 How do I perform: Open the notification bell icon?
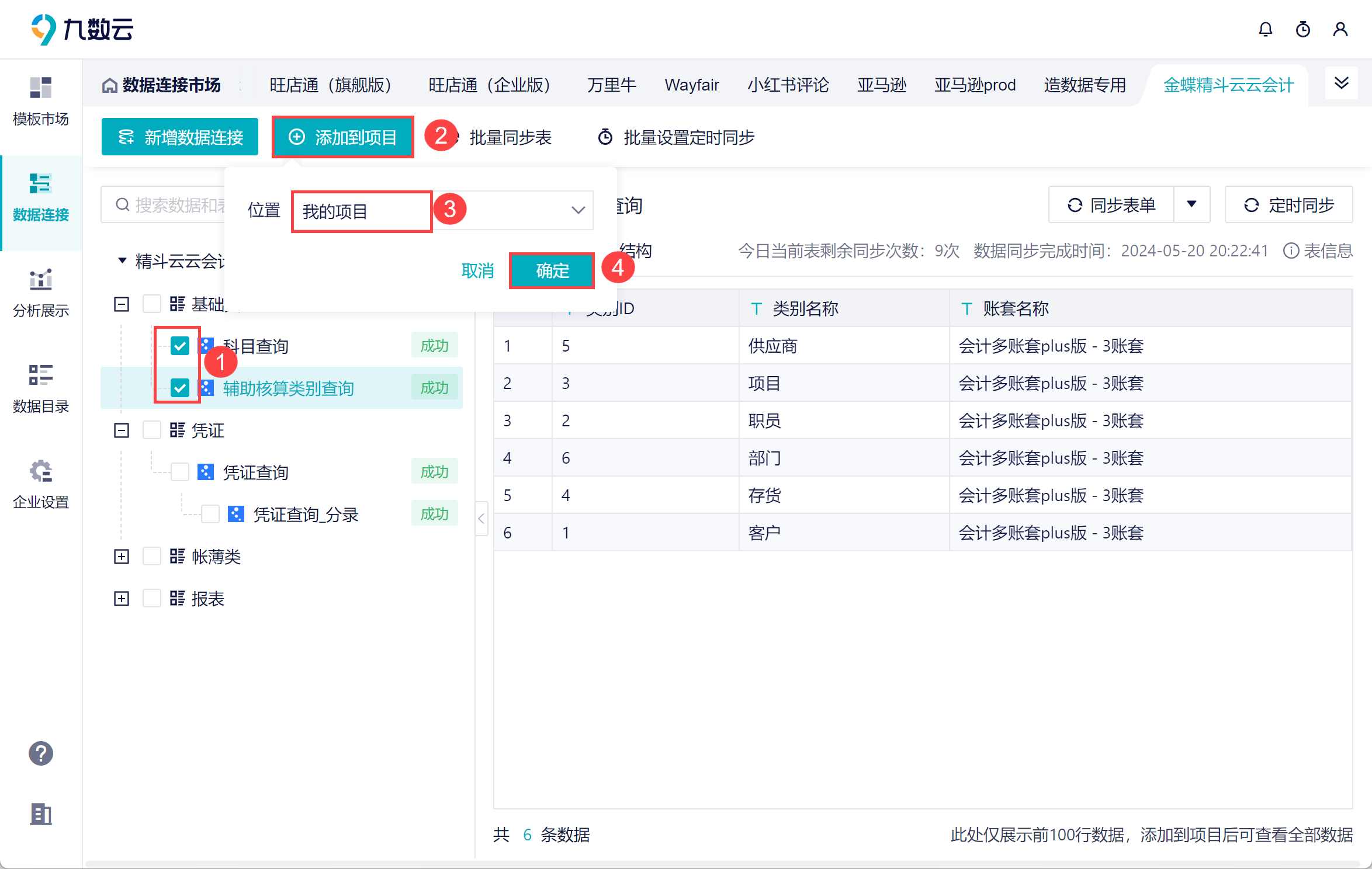coord(1265,29)
